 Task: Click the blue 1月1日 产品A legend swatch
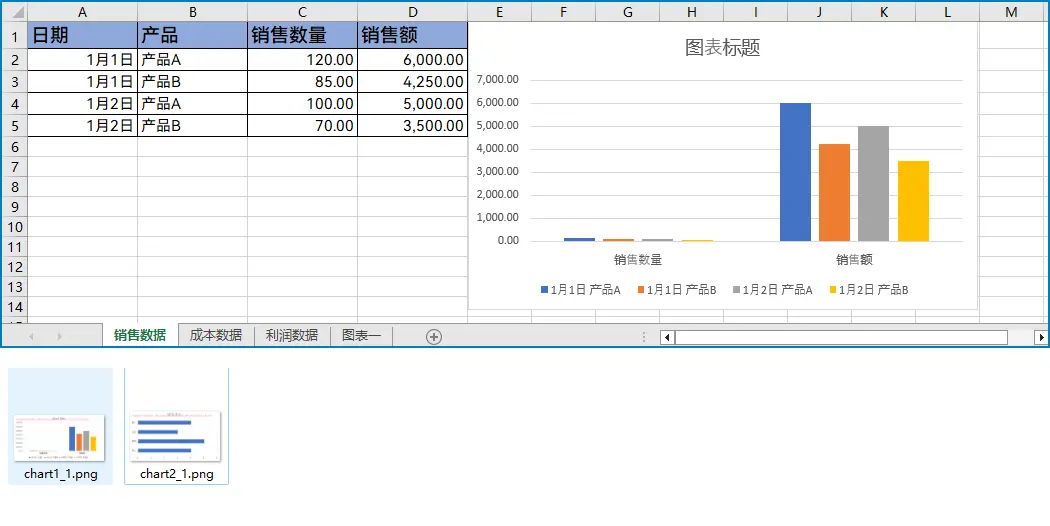click(544, 290)
